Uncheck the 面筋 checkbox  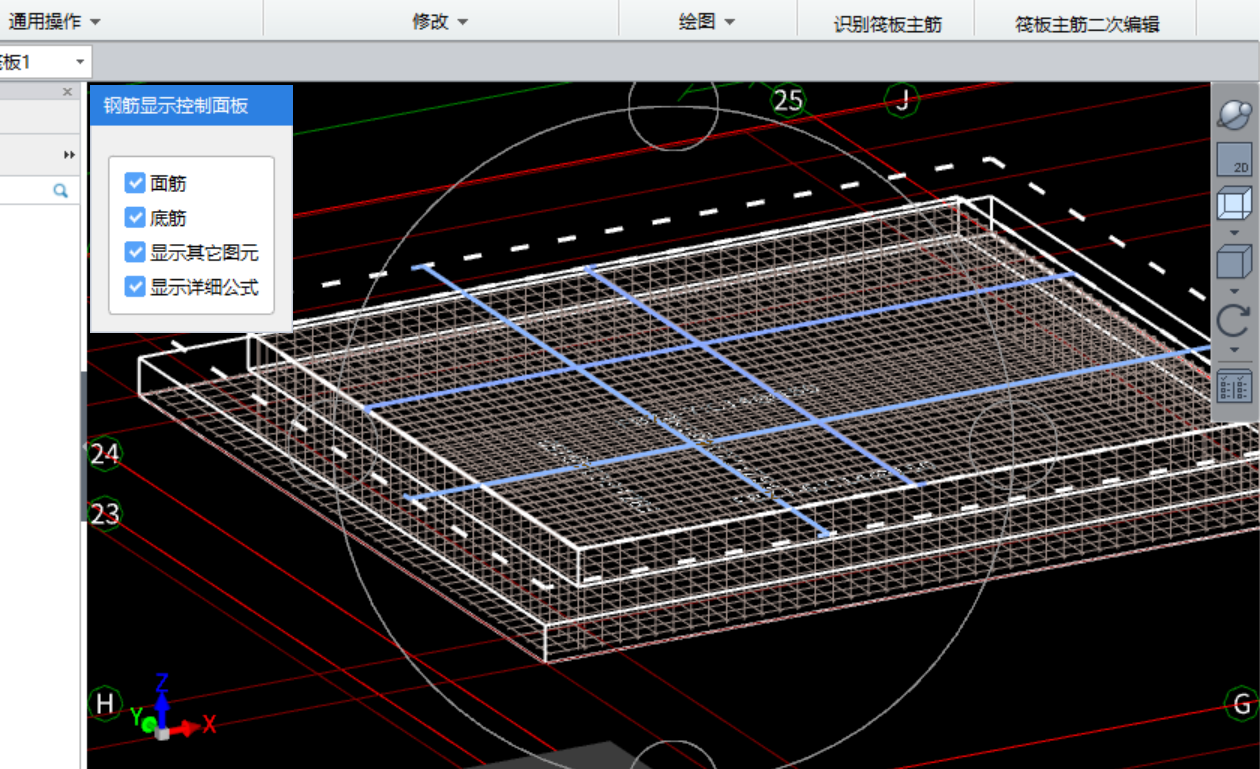(x=135, y=183)
